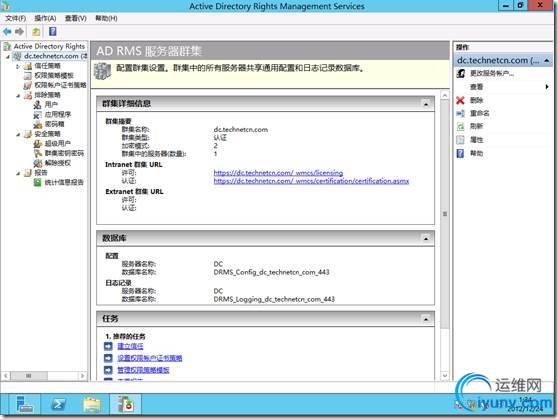
Task: Launch PowerShell from the taskbar
Action: pyautogui.click(x=58, y=404)
